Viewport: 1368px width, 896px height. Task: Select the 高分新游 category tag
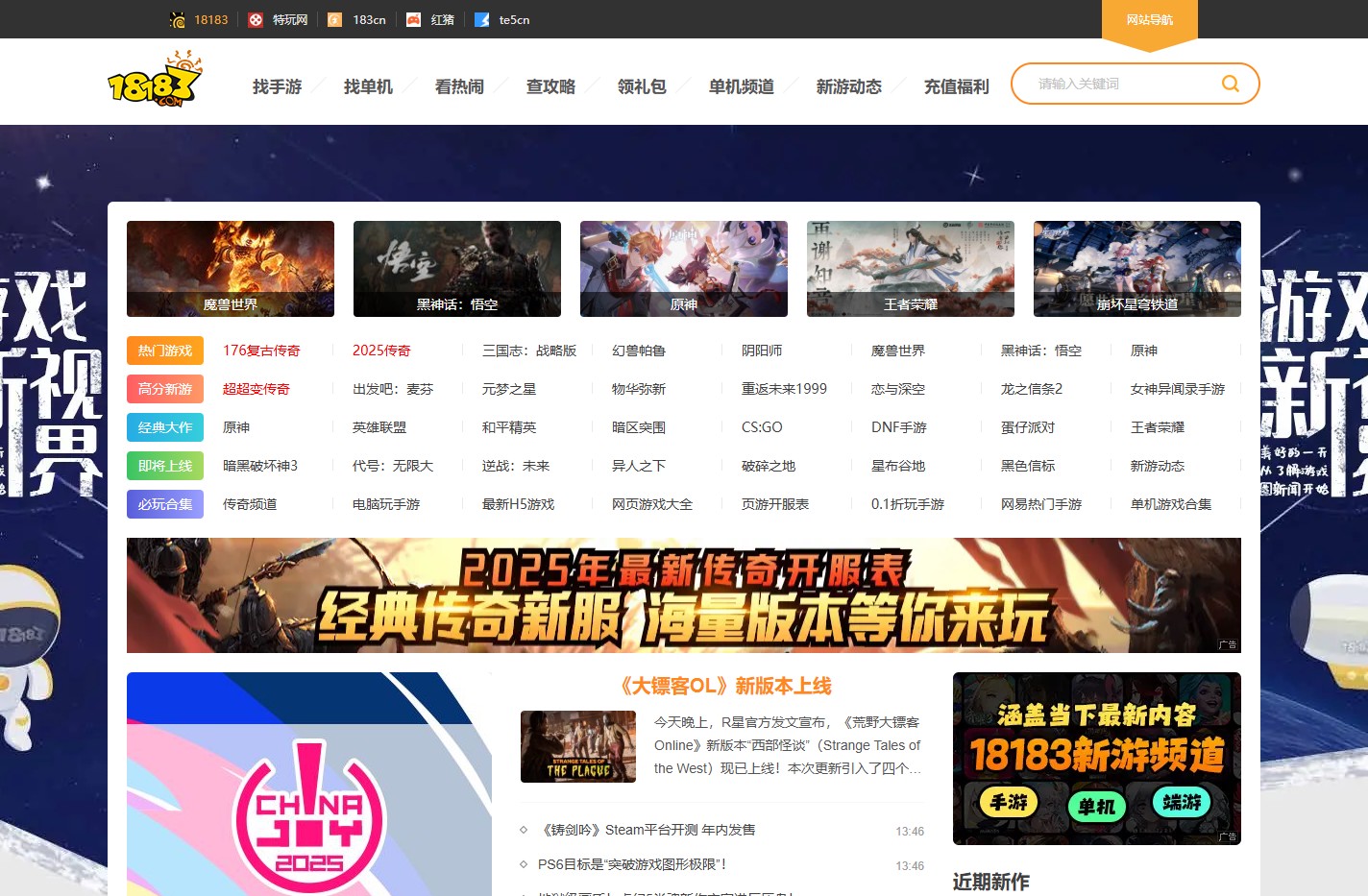[165, 389]
